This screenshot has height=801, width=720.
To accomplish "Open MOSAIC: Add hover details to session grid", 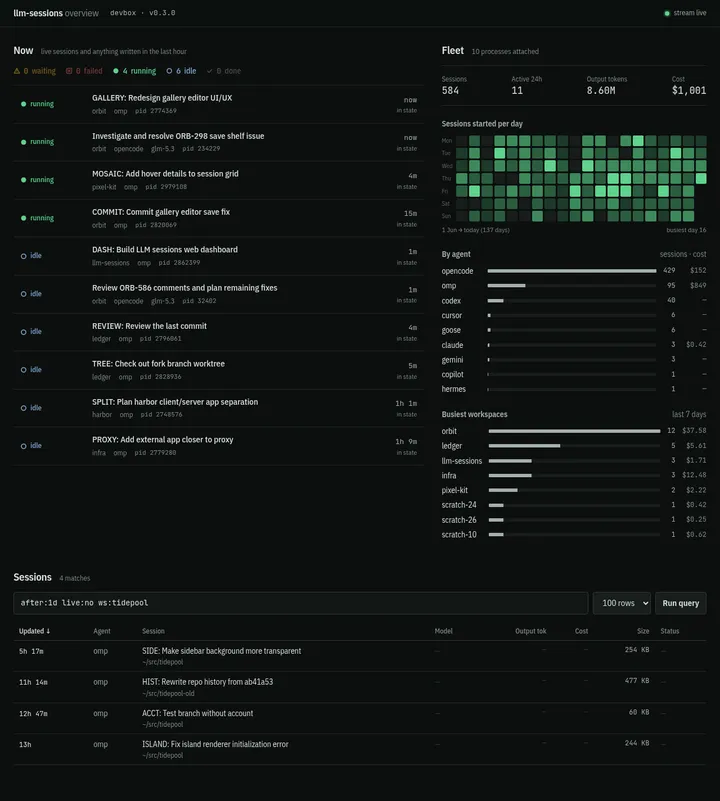I will [x=218, y=180].
